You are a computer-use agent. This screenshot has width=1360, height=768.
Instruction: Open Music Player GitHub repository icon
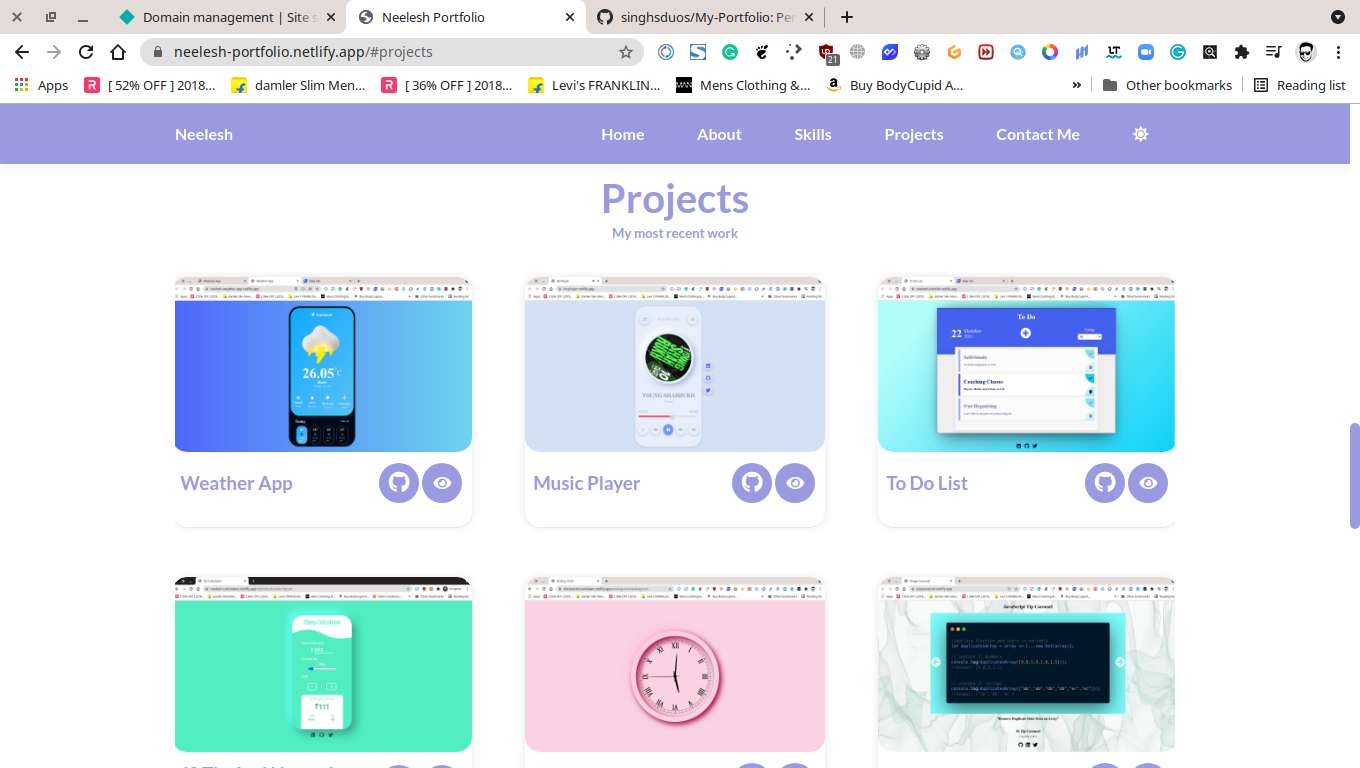[x=752, y=483]
